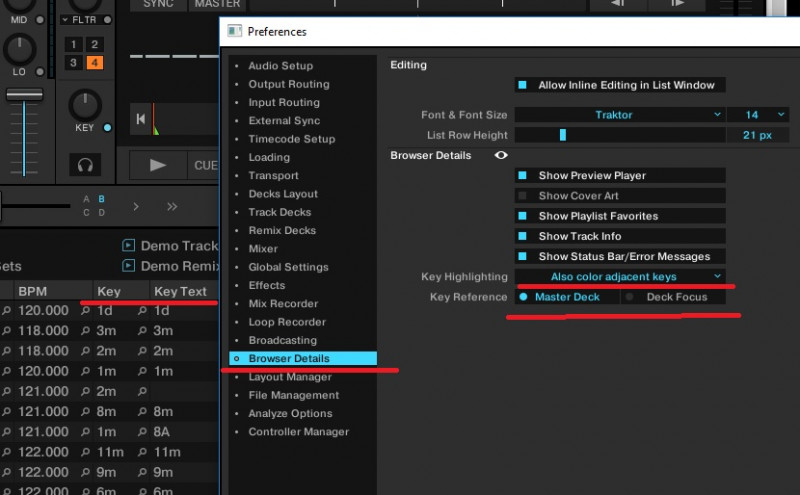This screenshot has height=495, width=800.
Task: Select FX unit 3 assign button
Action: [73, 63]
